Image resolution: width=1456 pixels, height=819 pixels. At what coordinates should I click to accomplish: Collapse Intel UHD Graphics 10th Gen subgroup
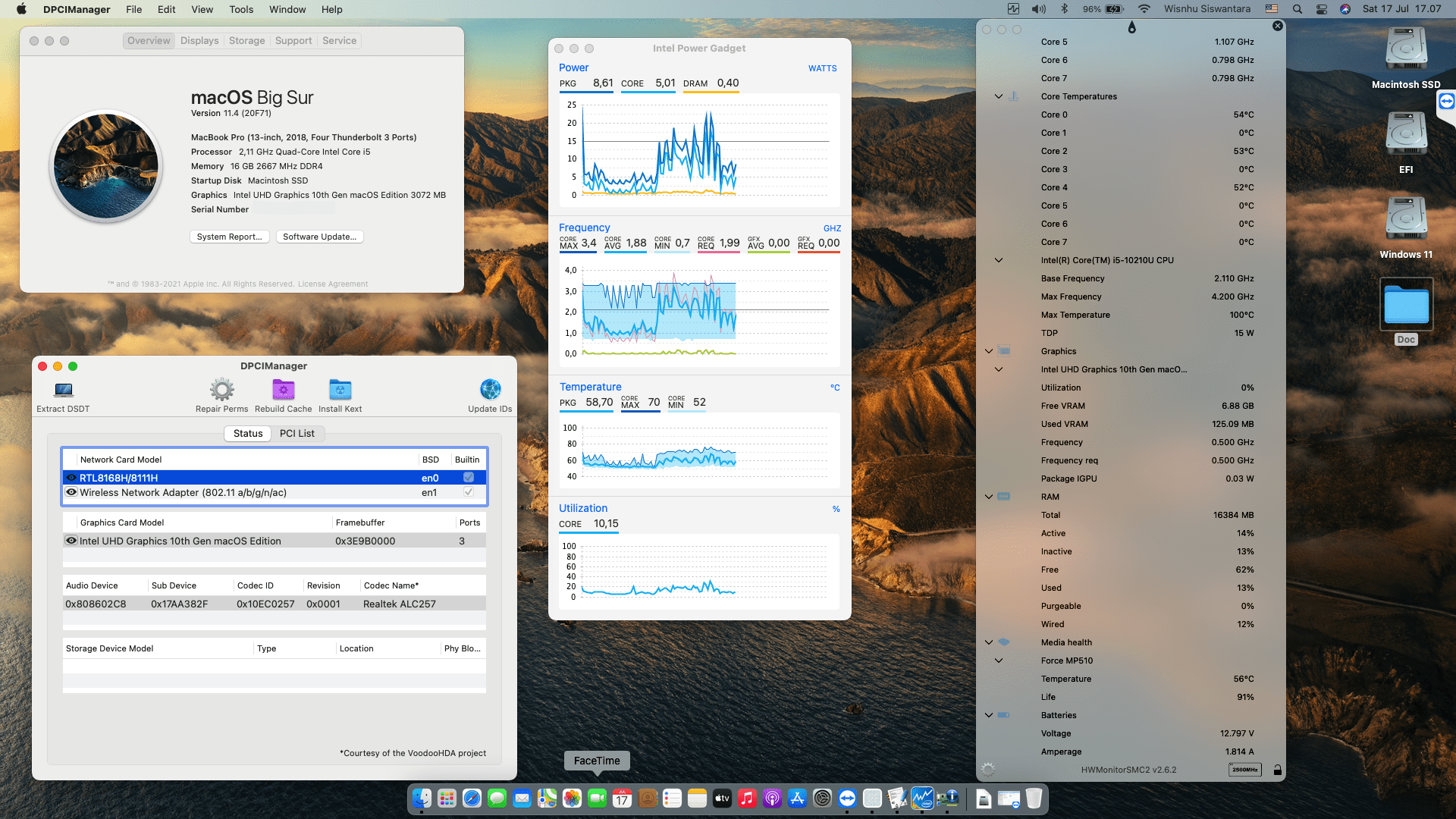[x=999, y=369]
